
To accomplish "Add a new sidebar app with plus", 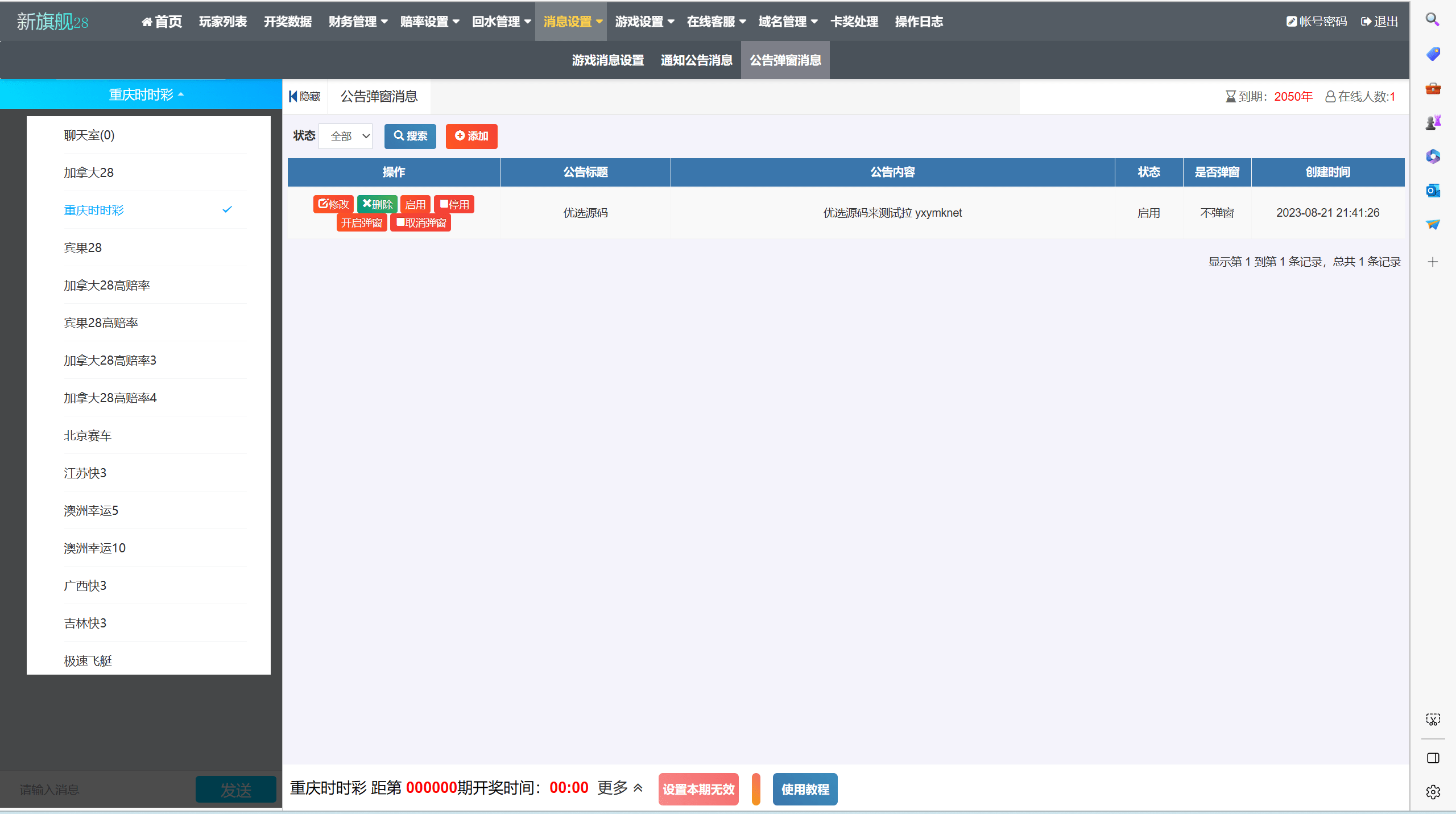I will coord(1433,262).
